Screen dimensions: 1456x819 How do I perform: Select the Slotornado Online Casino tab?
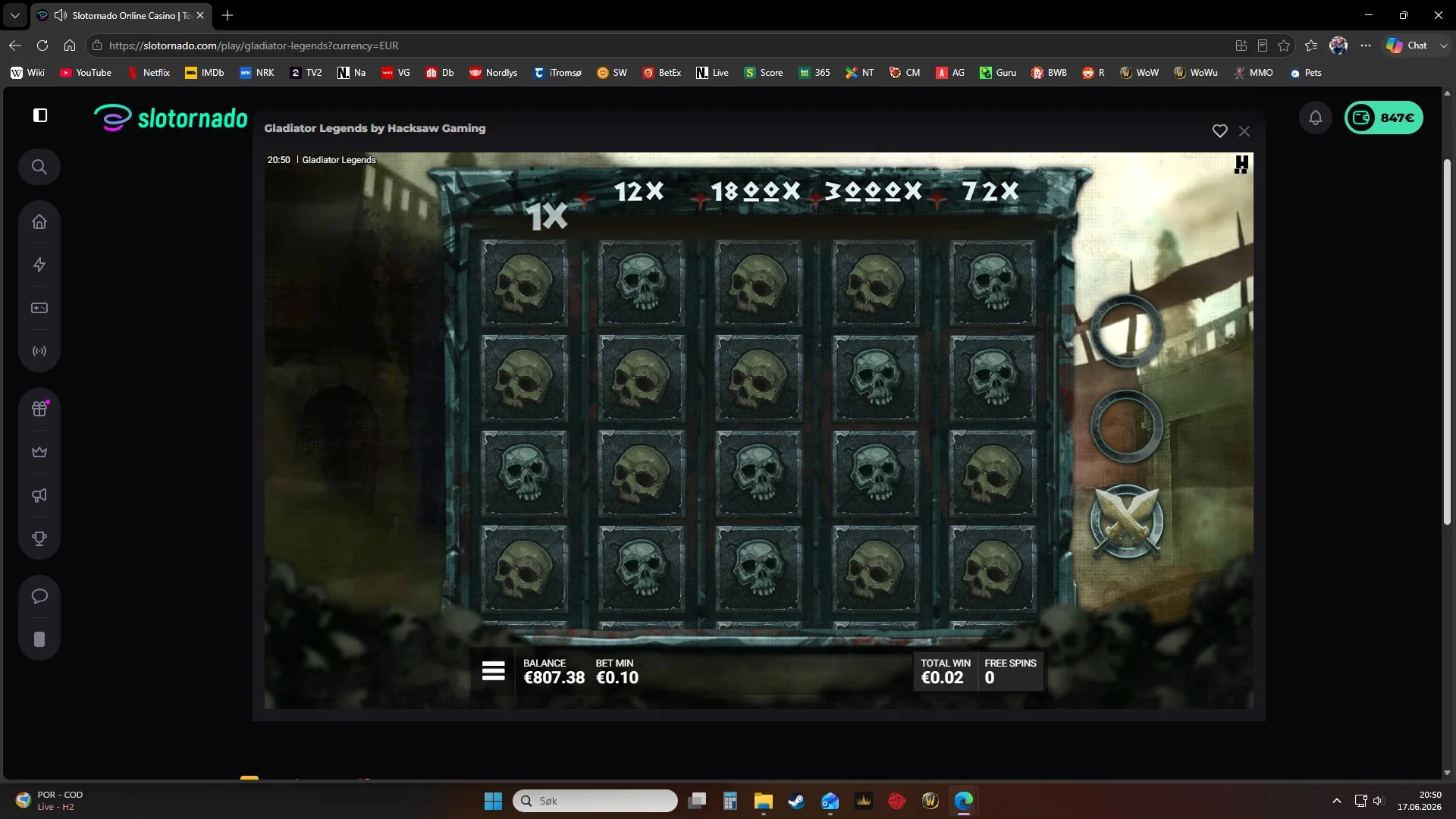(x=121, y=15)
